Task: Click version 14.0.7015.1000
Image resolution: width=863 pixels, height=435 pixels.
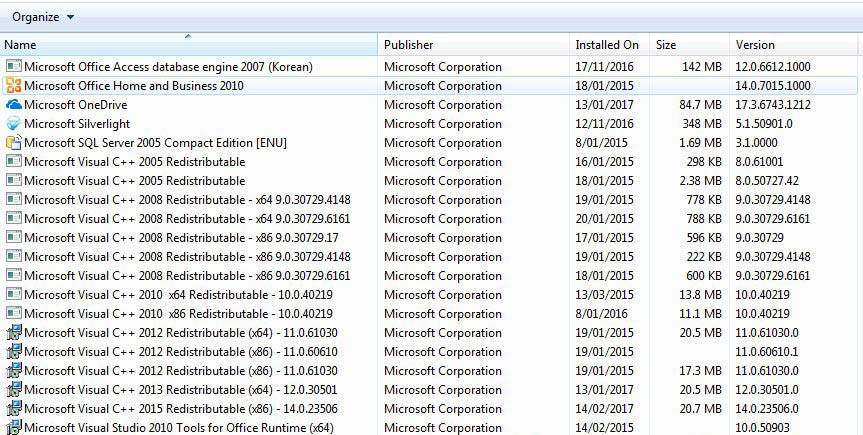Action: 773,86
